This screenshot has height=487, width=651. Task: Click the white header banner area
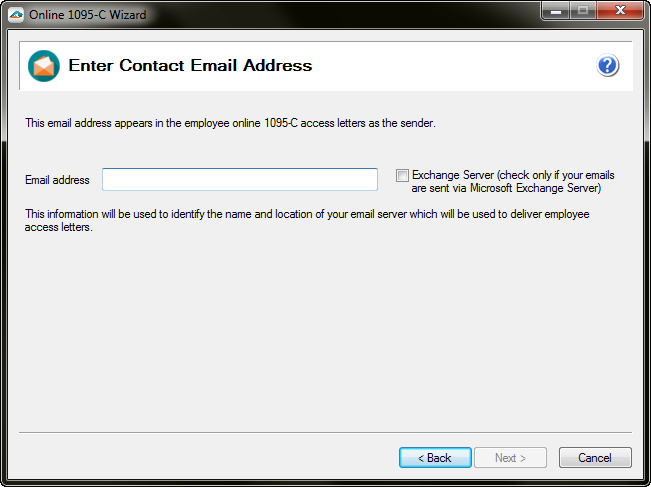[x=450, y=66]
